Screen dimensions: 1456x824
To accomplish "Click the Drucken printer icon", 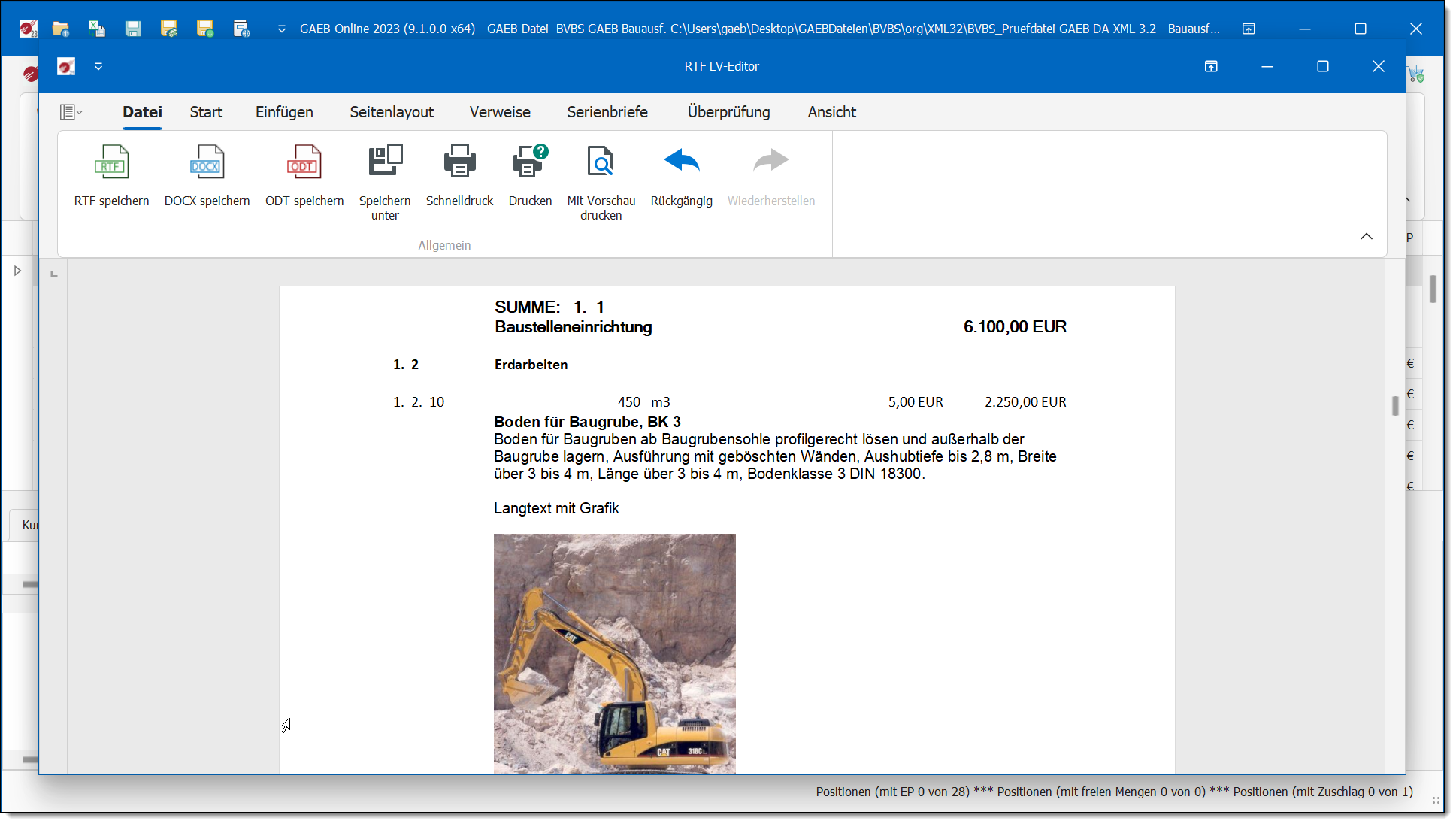I will click(x=530, y=162).
